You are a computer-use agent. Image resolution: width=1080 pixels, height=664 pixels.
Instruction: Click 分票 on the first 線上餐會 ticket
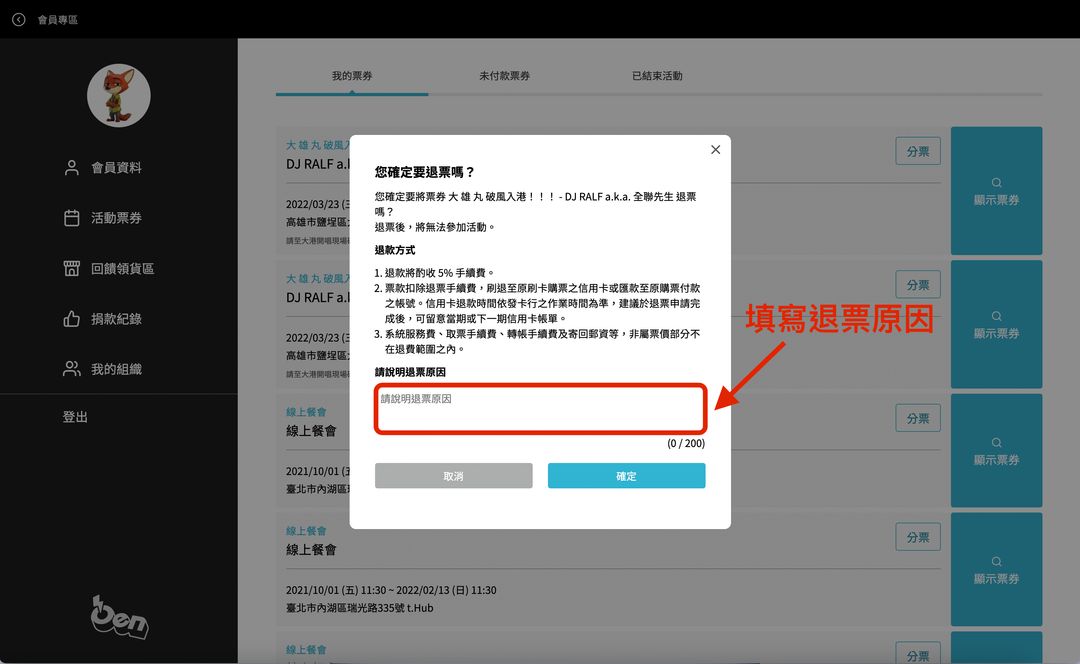click(917, 419)
